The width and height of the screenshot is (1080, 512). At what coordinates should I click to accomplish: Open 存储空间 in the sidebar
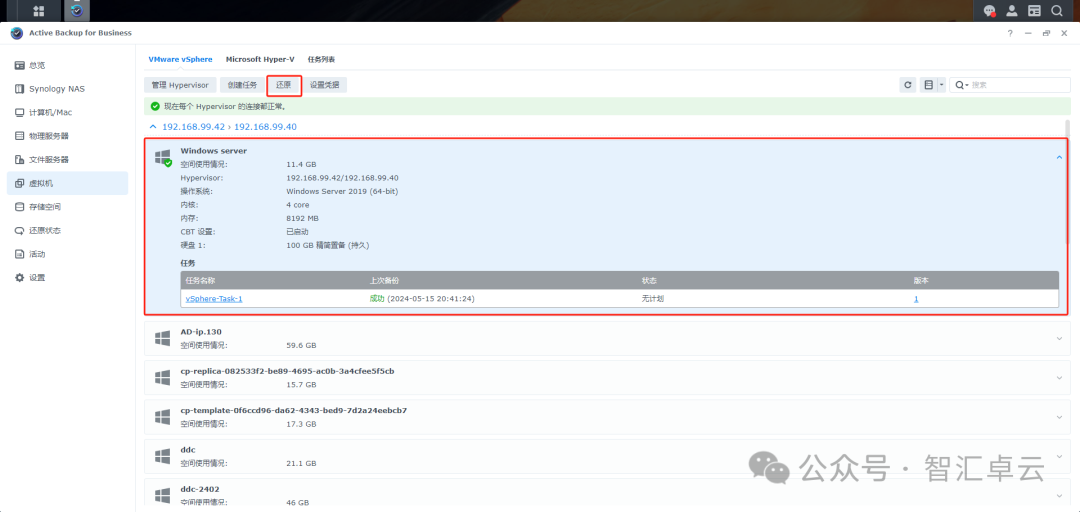(67, 207)
